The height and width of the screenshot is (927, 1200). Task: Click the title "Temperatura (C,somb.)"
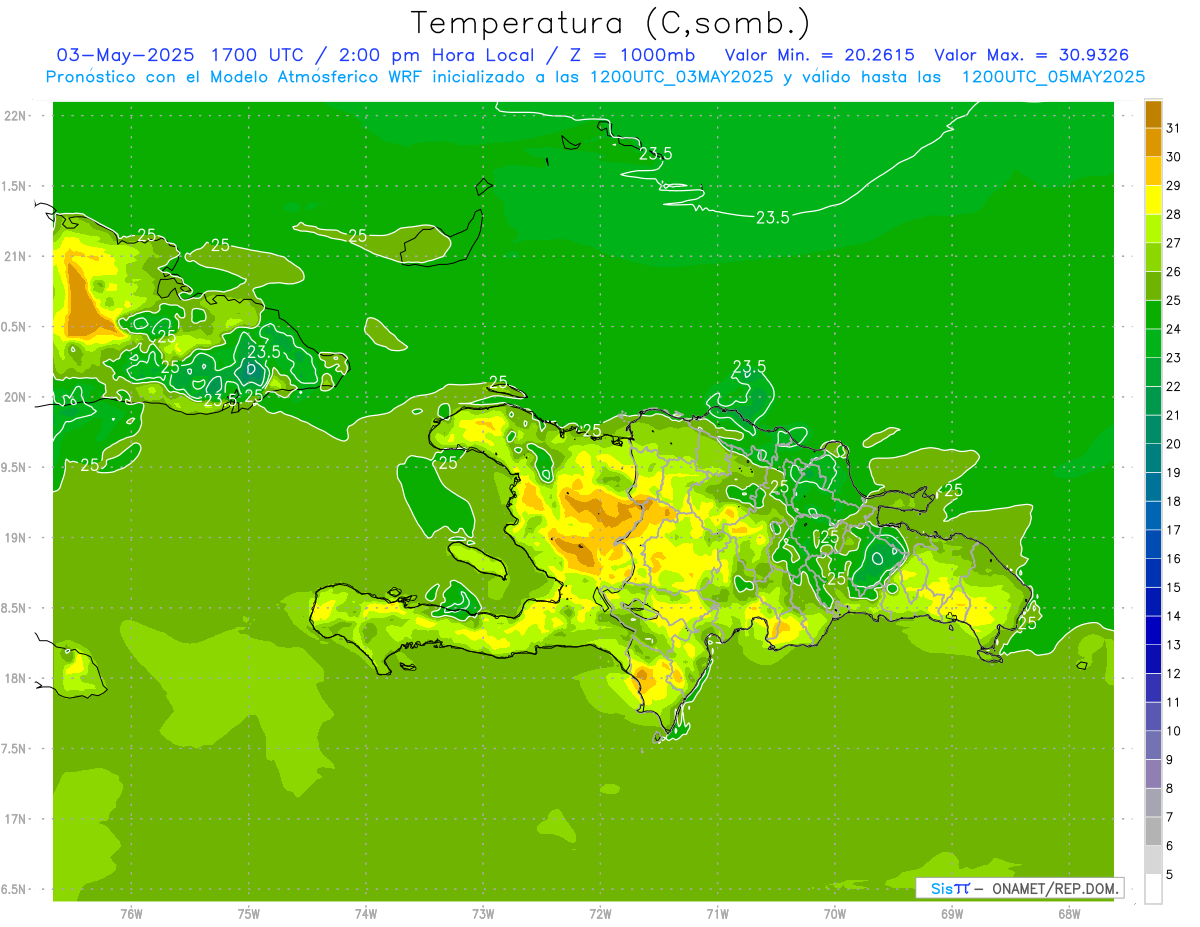pyautogui.click(x=611, y=22)
